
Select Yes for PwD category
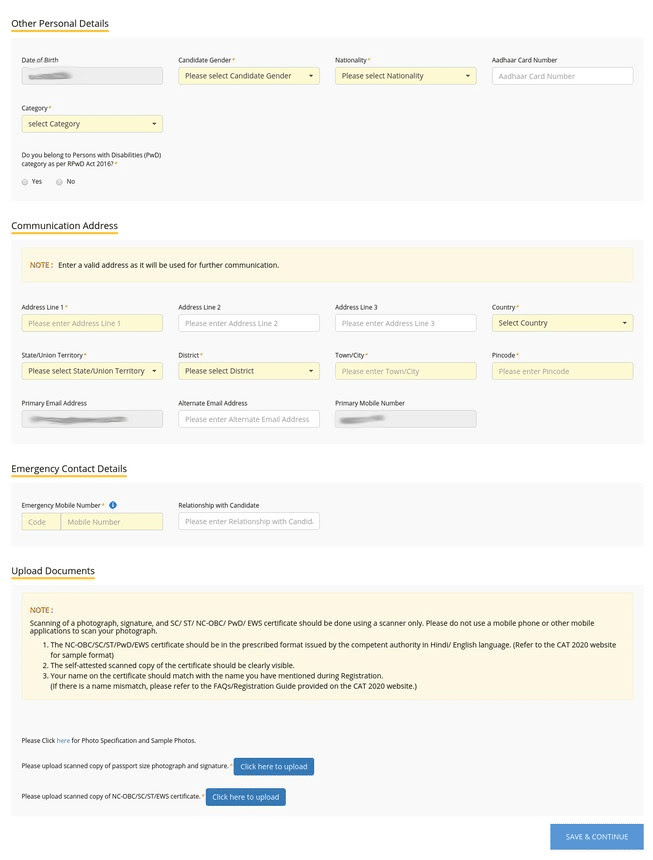click(x=25, y=182)
